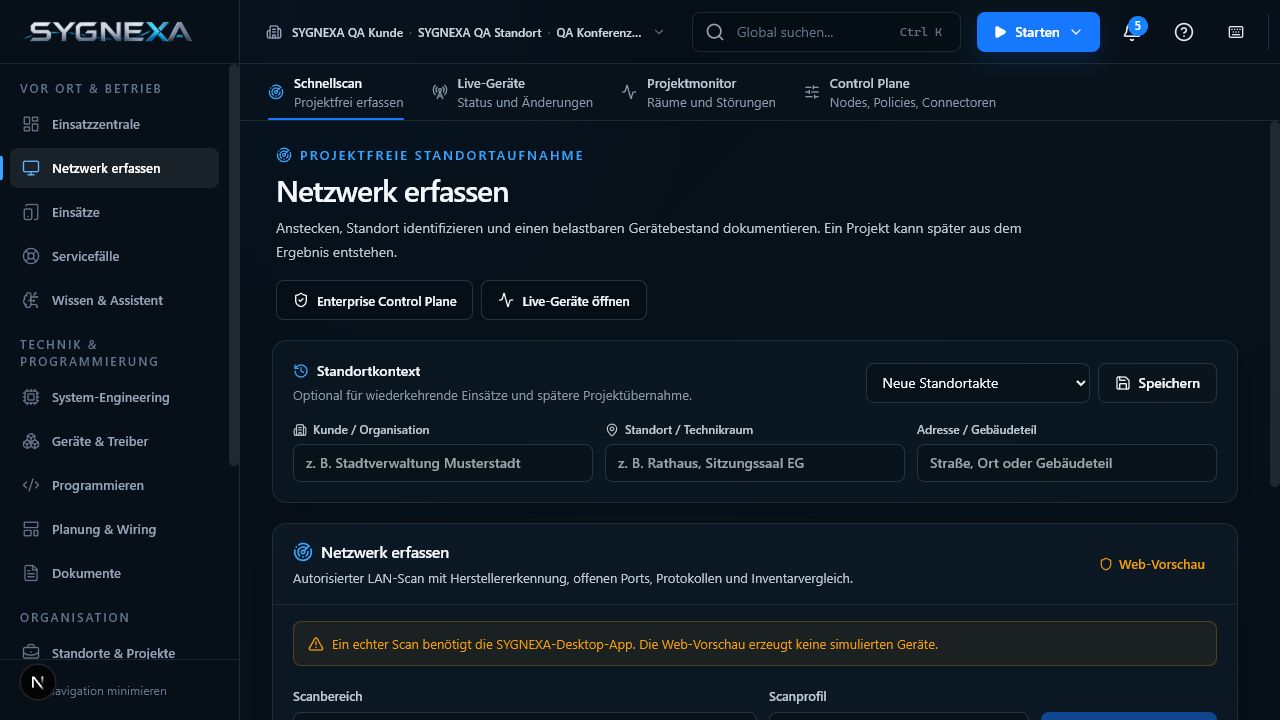Click the SYGNEXA logo
This screenshot has width=1280, height=720.
[109, 31]
